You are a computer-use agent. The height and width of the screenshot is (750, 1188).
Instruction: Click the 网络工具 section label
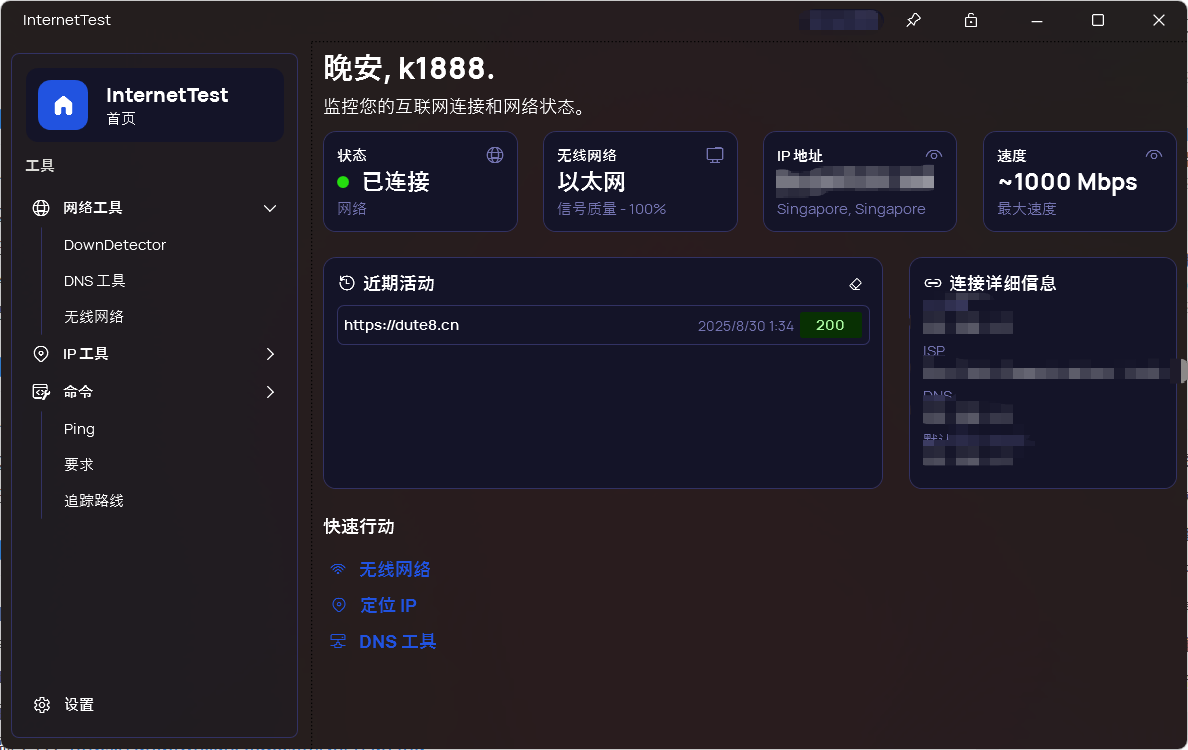click(x=92, y=208)
